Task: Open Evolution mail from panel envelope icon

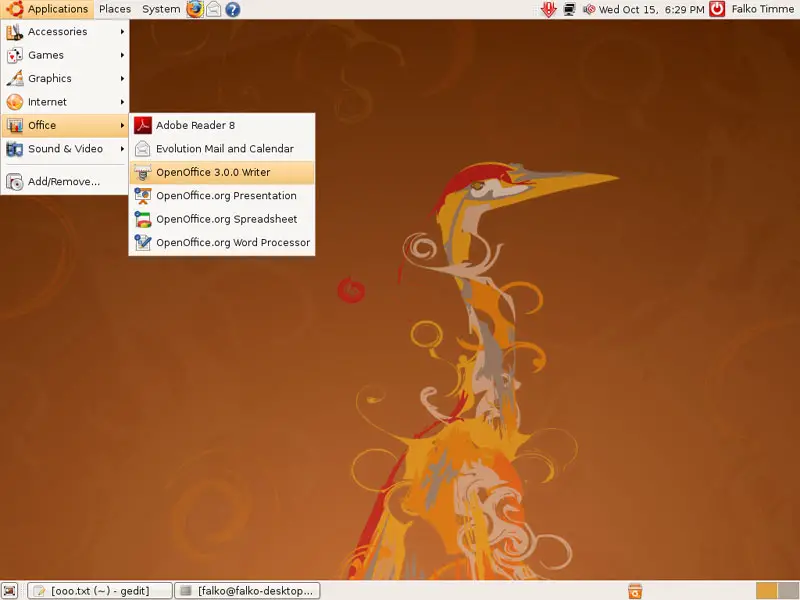Action: click(x=214, y=9)
